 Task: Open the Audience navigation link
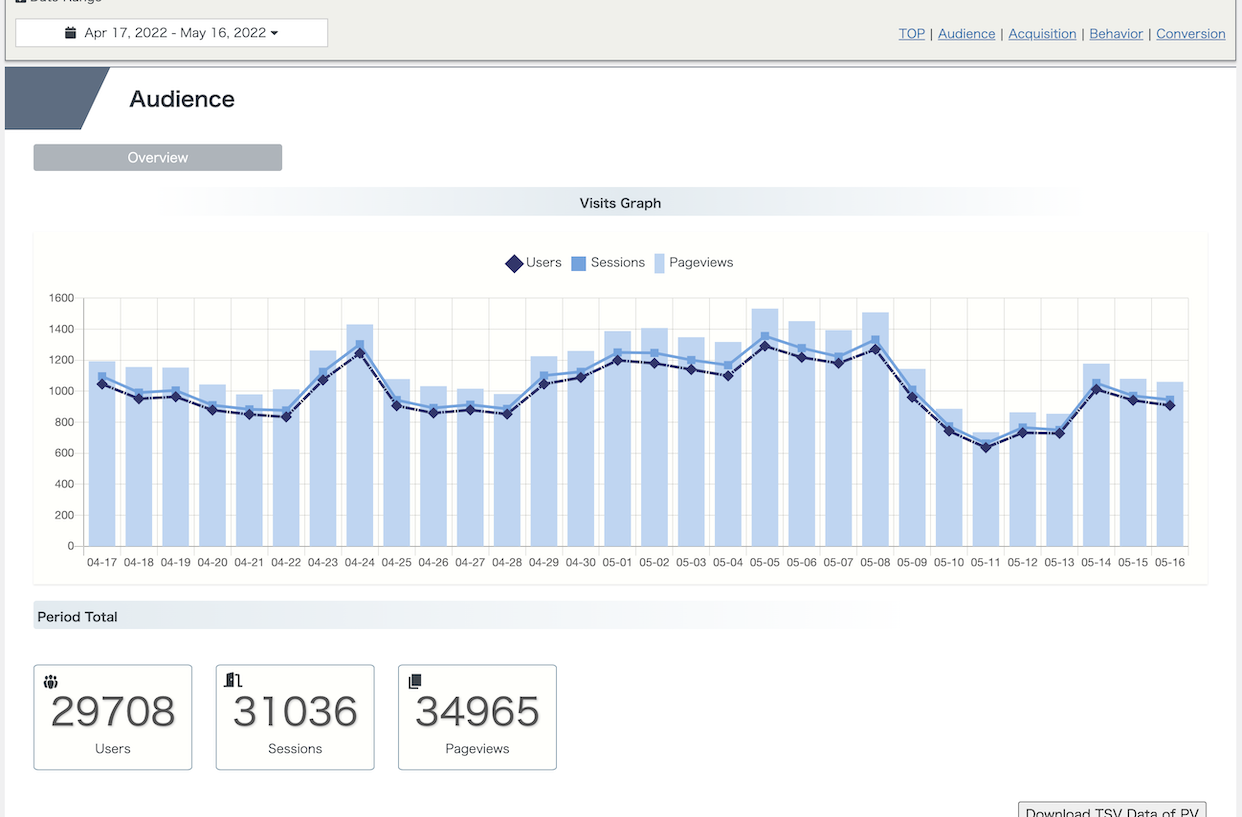[966, 34]
